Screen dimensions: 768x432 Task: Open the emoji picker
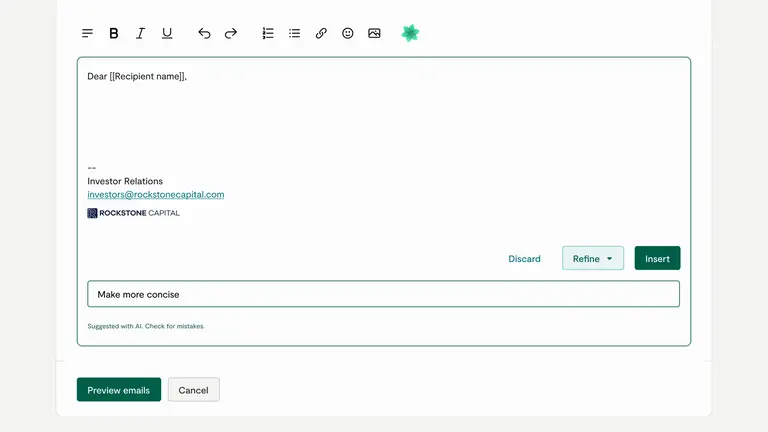(348, 33)
